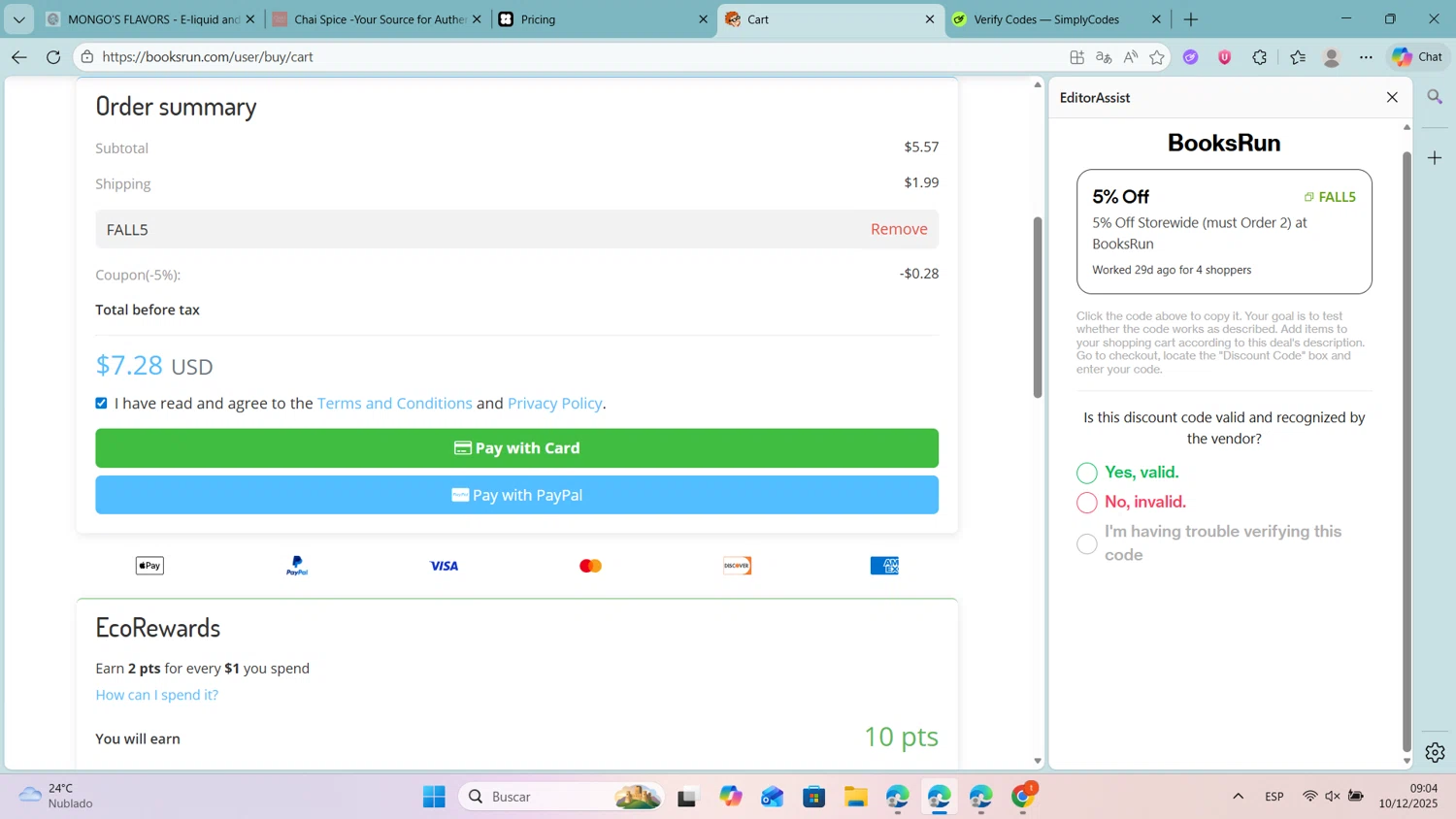Click the sidebar plus icon
This screenshot has height=819, width=1456.
(x=1435, y=157)
